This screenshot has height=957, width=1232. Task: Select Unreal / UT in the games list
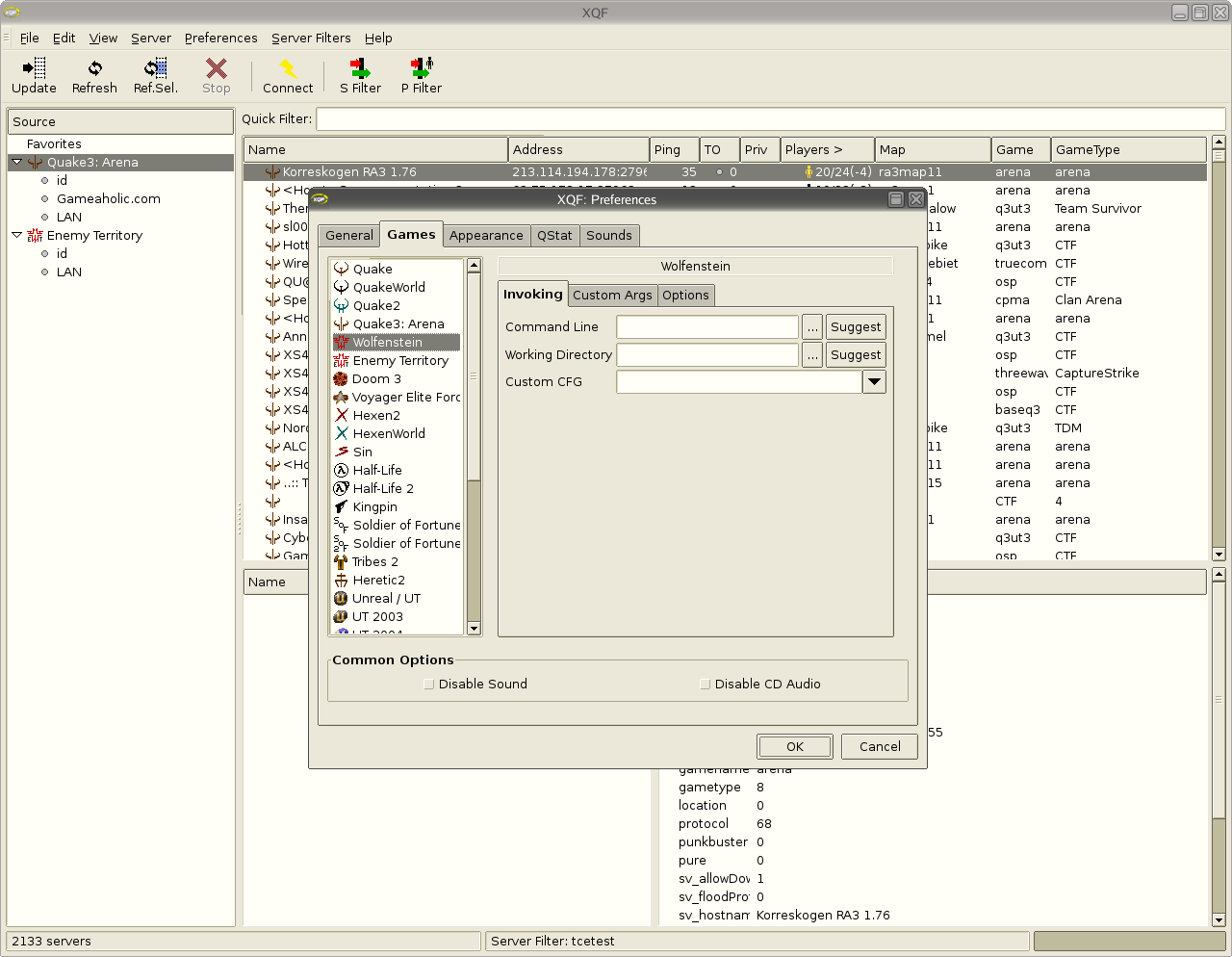[x=397, y=598]
